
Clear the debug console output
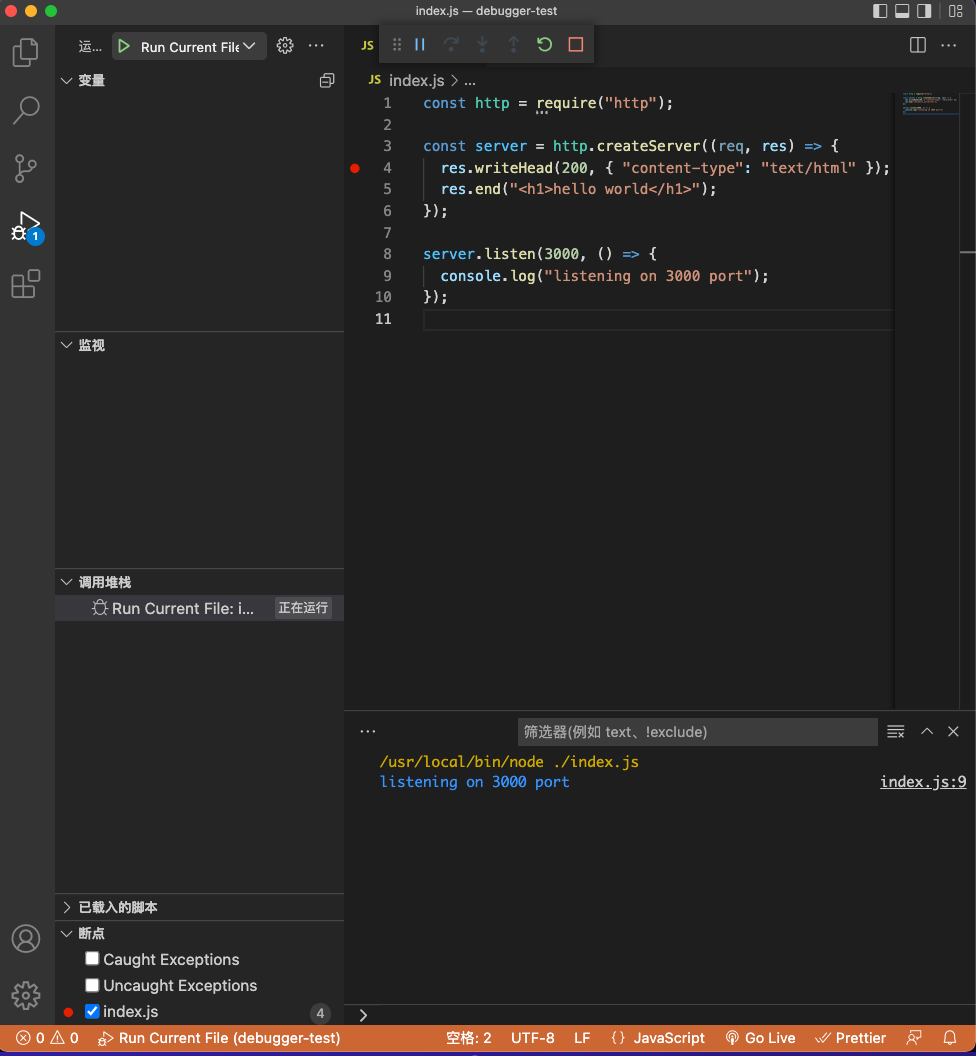896,731
